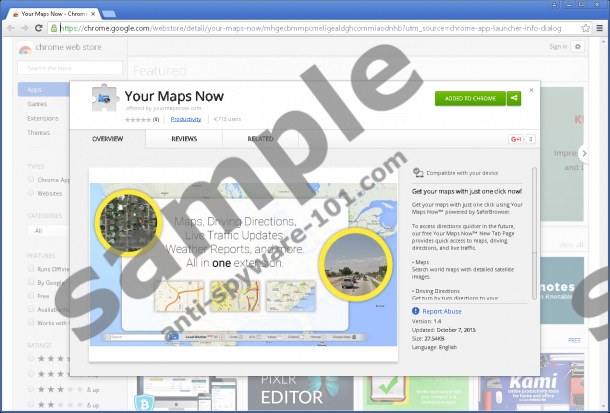The height and width of the screenshot is (413, 610).
Task: Select the Overview tab
Action: coord(106,139)
